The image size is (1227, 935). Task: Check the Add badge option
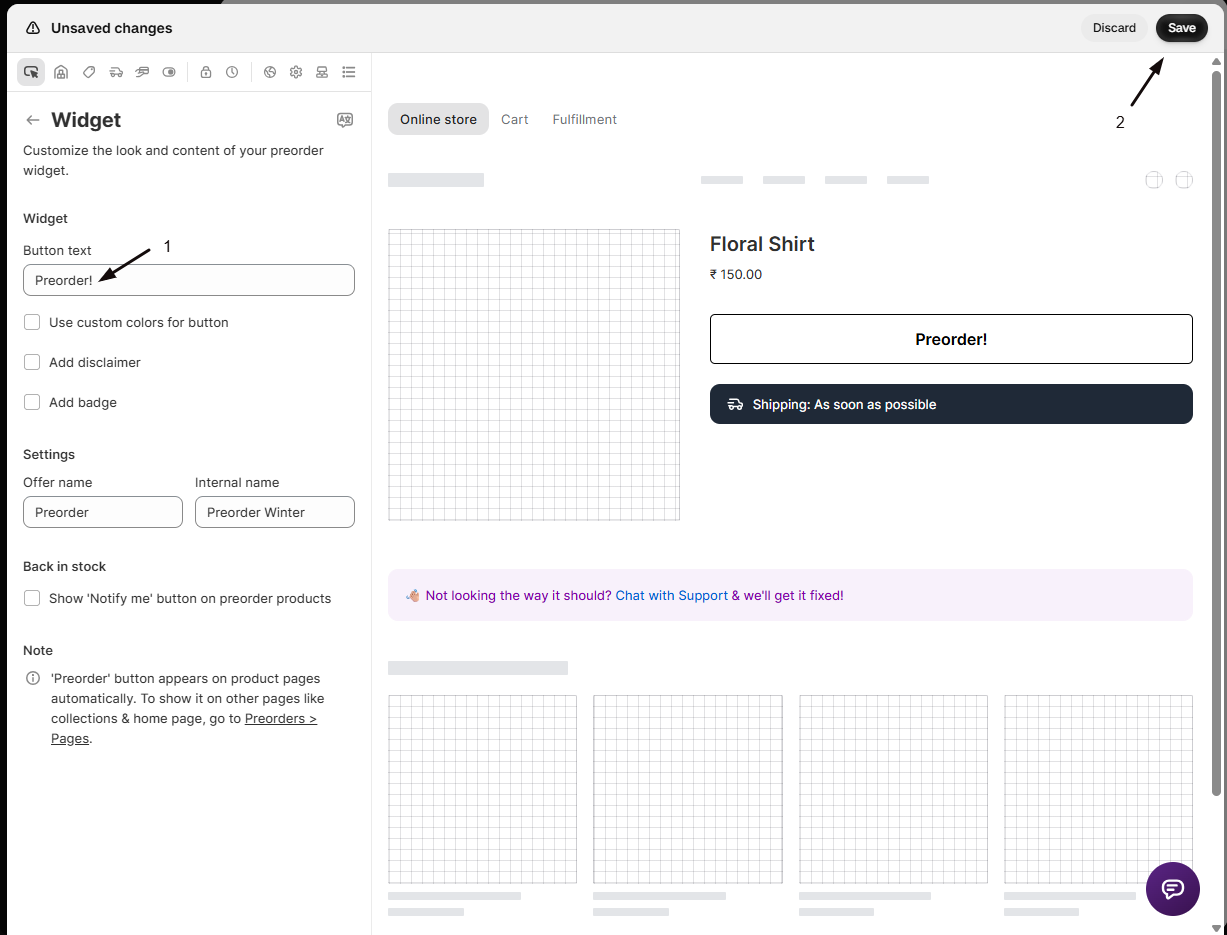pos(32,402)
